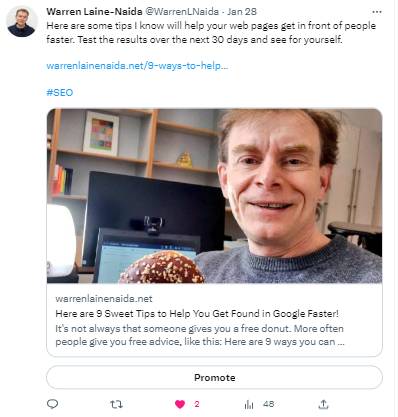Click the share upload icon

[323, 404]
